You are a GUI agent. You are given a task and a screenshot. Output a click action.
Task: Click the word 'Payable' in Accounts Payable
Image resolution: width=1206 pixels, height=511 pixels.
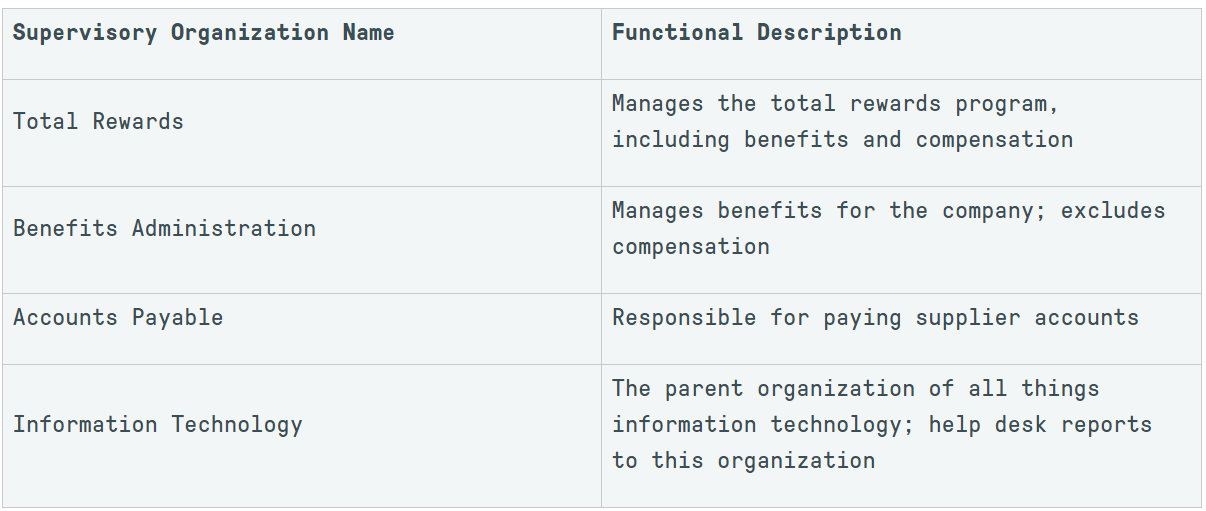[177, 318]
